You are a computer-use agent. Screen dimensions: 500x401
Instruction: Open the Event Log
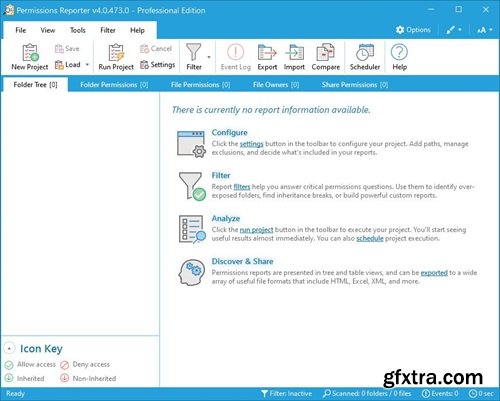[x=236, y=57]
